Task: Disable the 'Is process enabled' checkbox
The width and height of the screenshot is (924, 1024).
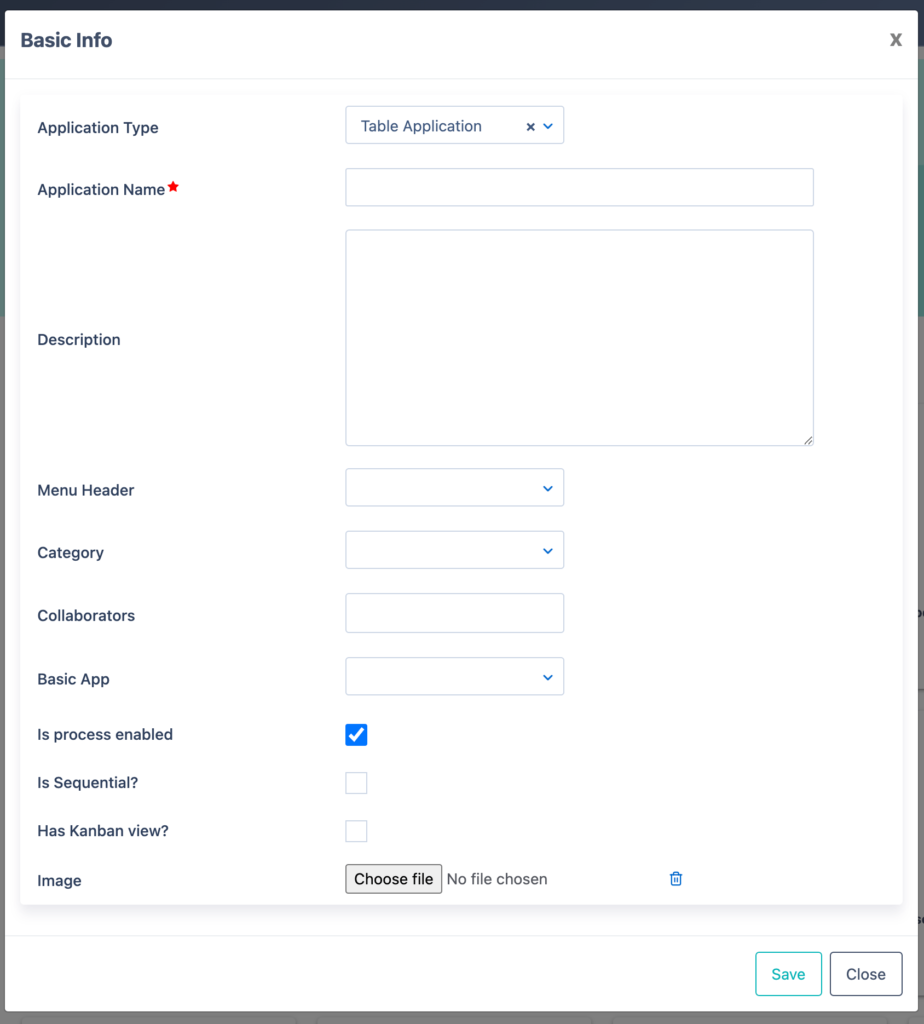Action: [356, 734]
